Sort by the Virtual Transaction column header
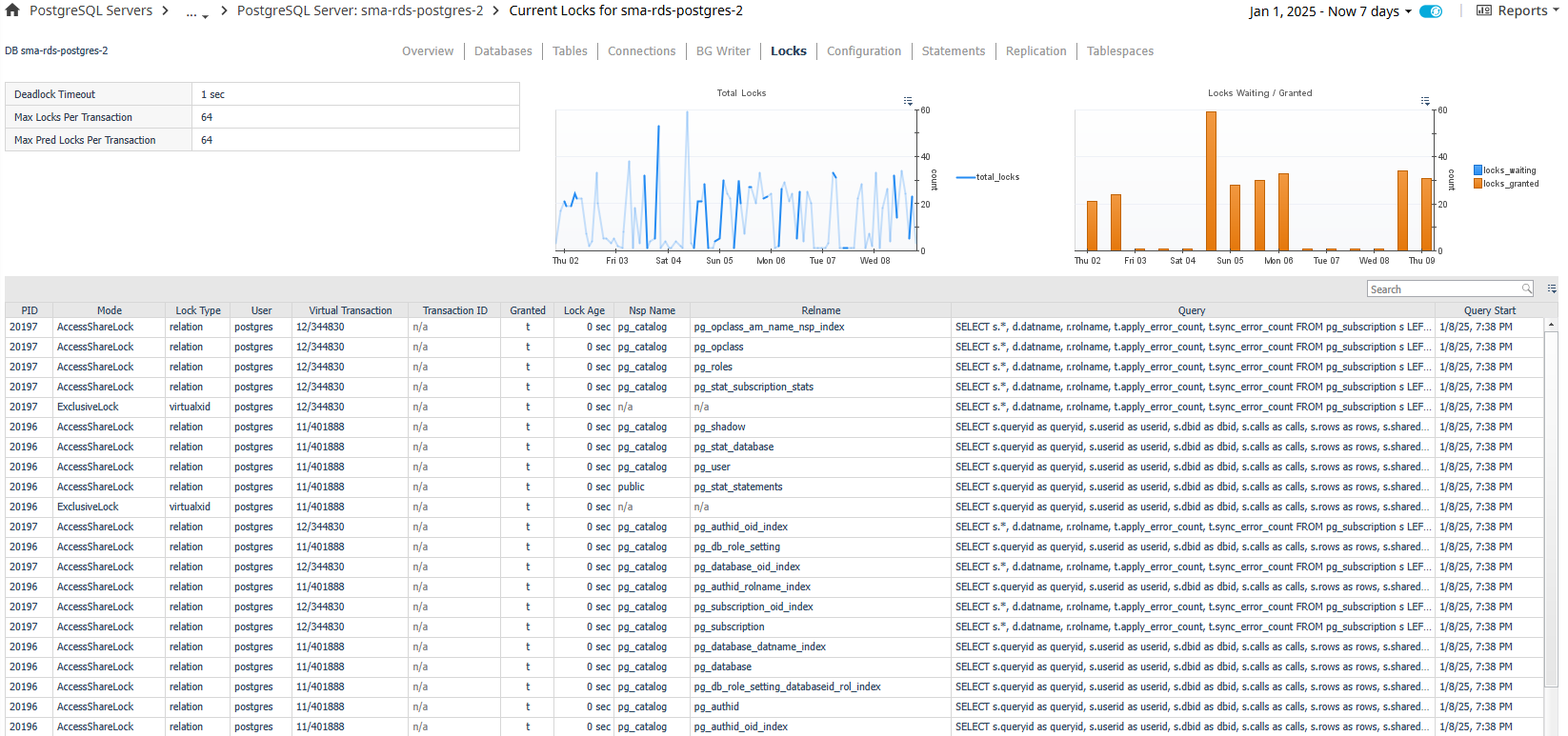The image size is (1568, 736). (x=351, y=310)
